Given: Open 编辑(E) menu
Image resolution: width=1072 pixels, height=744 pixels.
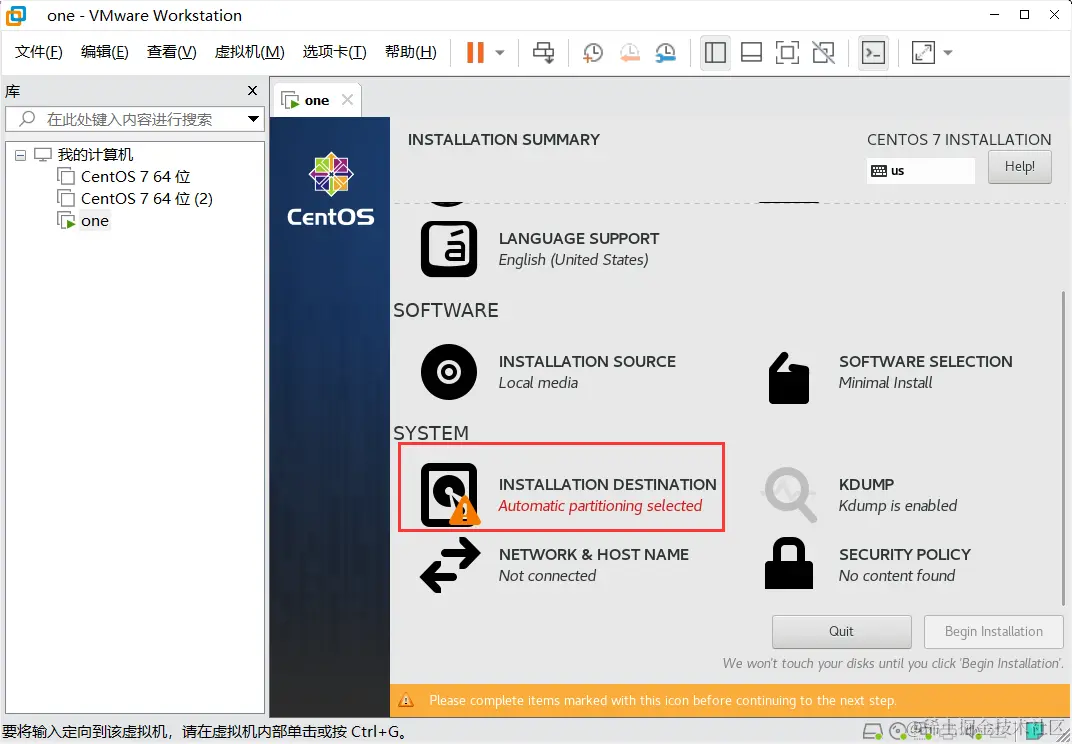Looking at the screenshot, I should pos(104,52).
